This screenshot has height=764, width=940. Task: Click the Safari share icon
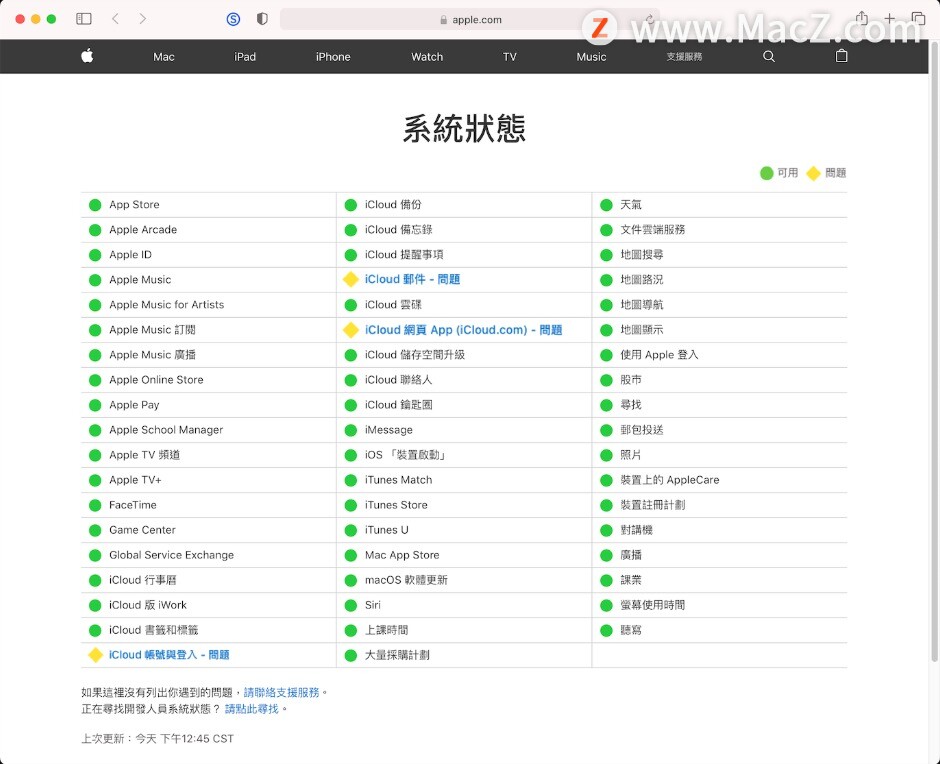[x=860, y=18]
